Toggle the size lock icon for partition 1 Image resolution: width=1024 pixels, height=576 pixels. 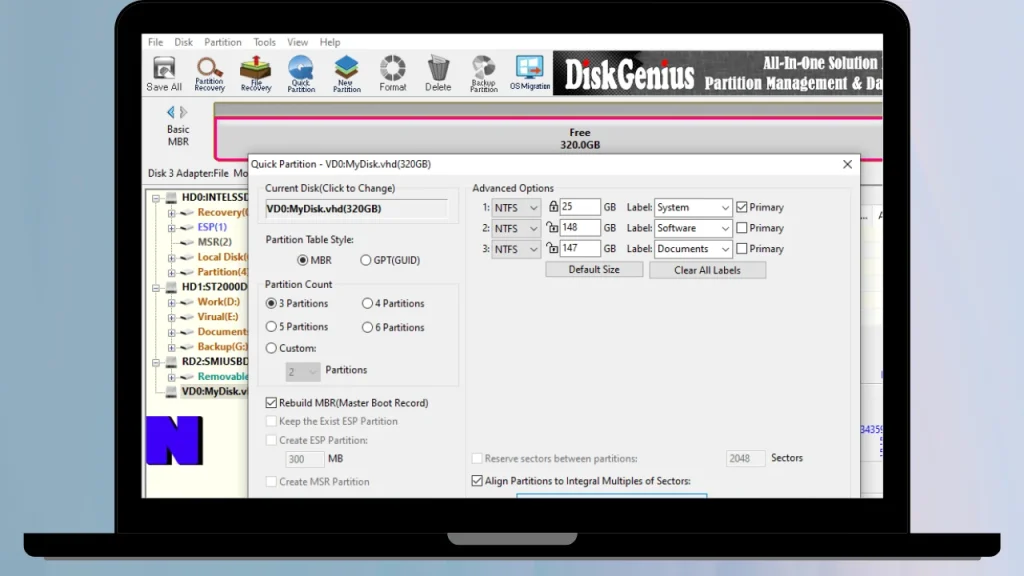click(x=553, y=207)
